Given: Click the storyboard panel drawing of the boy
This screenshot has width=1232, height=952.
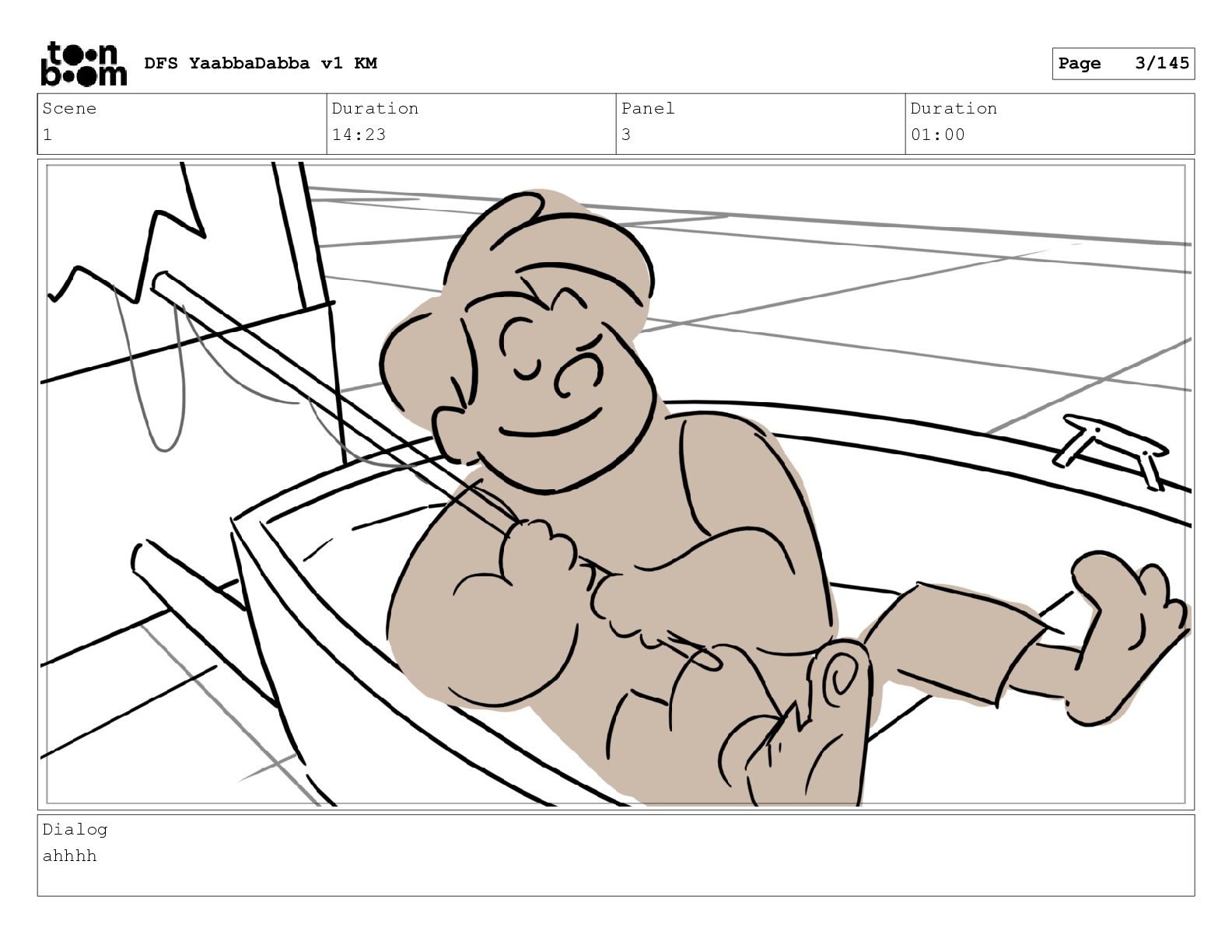Looking at the screenshot, I should 616,485.
